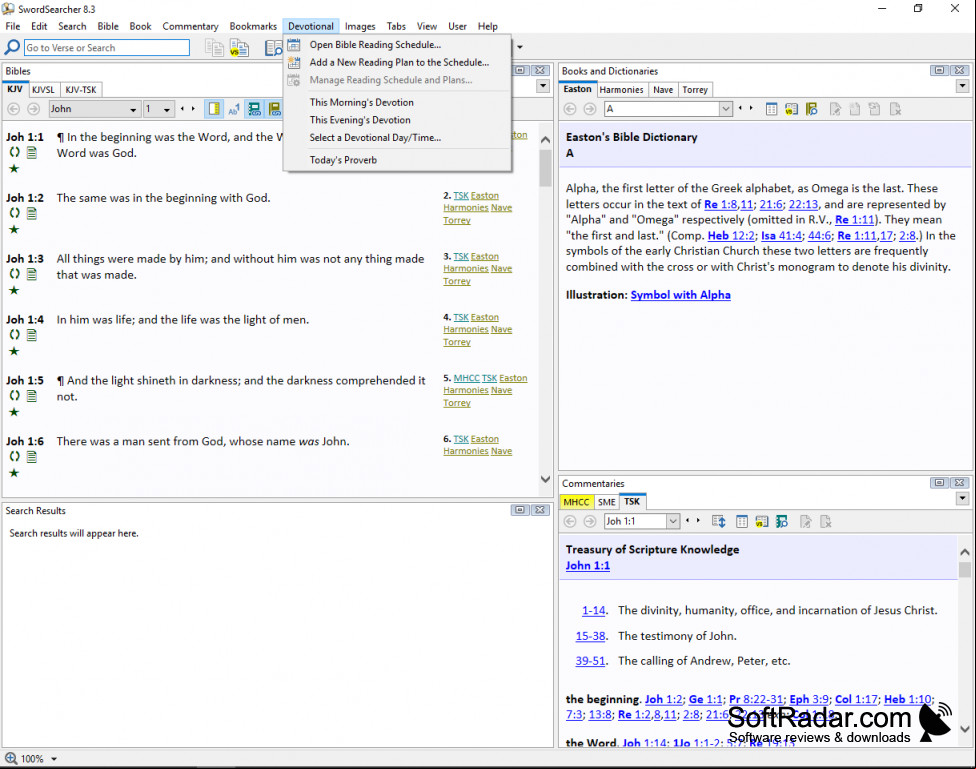
Task: Expand the Joh 1:1 commentary verse combo box
Action: 673,521
